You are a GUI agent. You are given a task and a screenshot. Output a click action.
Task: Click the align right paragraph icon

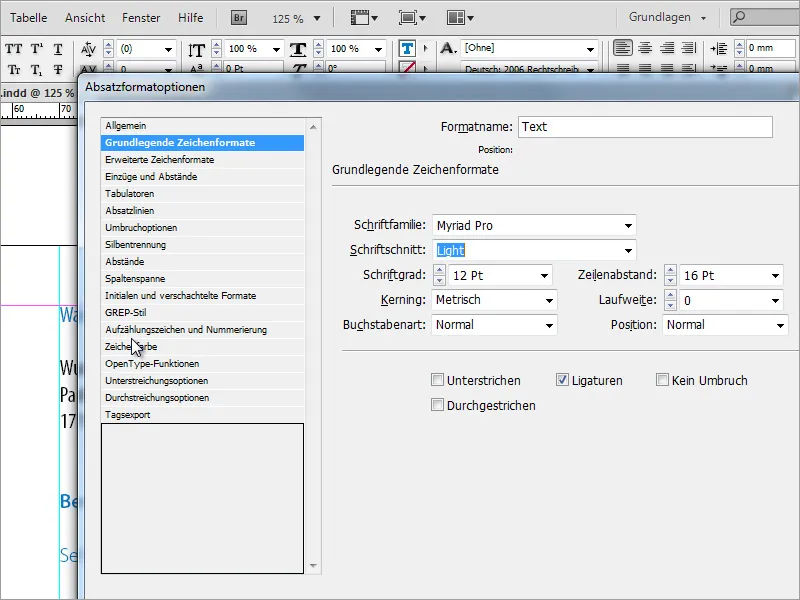(667, 48)
